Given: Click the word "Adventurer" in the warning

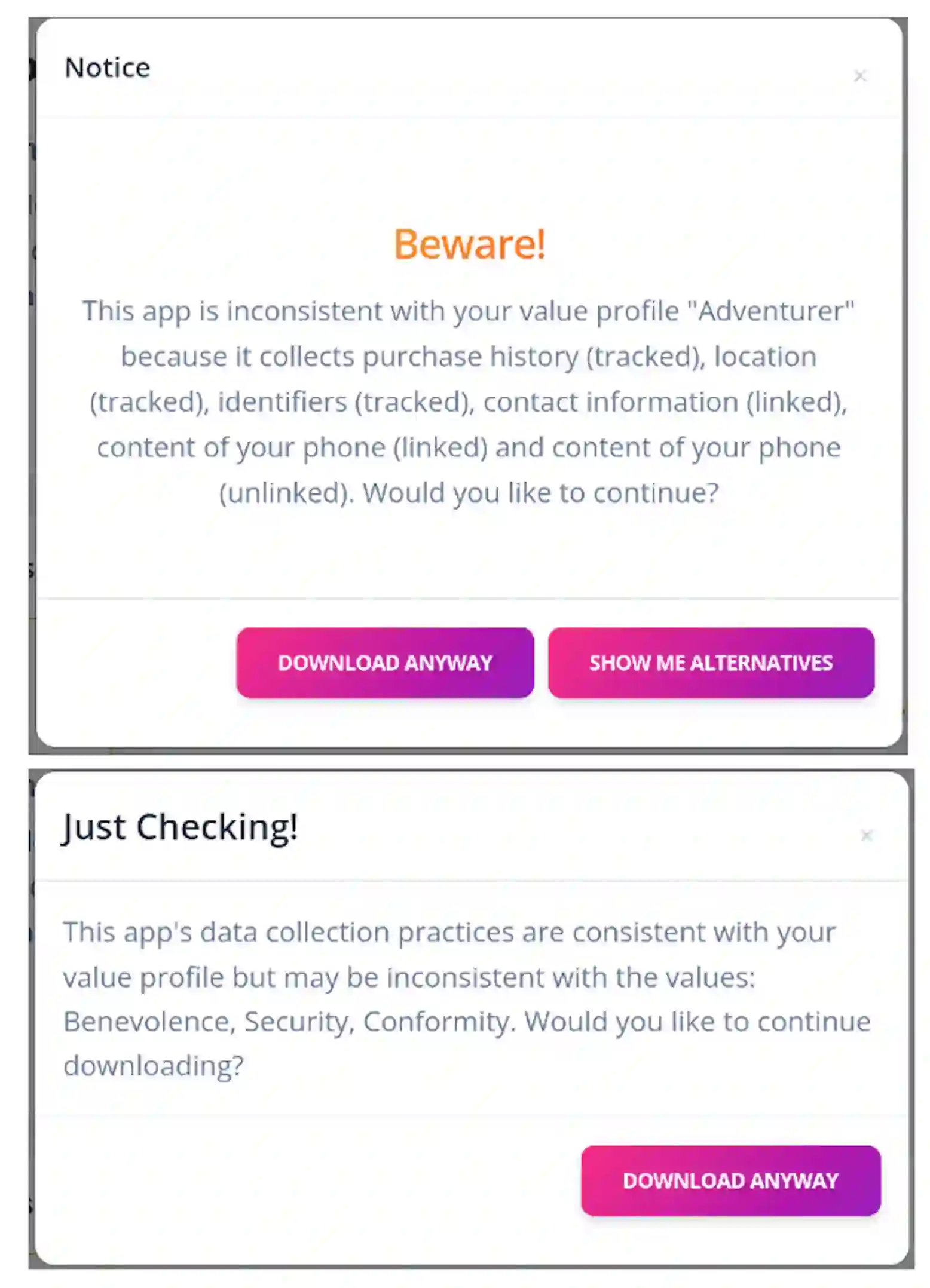Looking at the screenshot, I should coord(775,311).
